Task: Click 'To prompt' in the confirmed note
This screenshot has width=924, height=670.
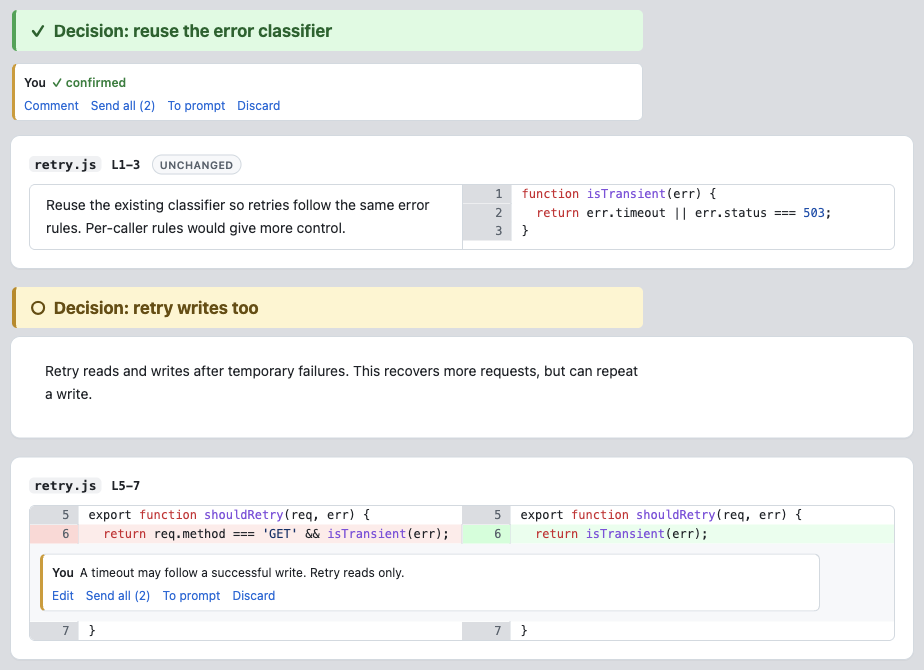Action: click(196, 105)
